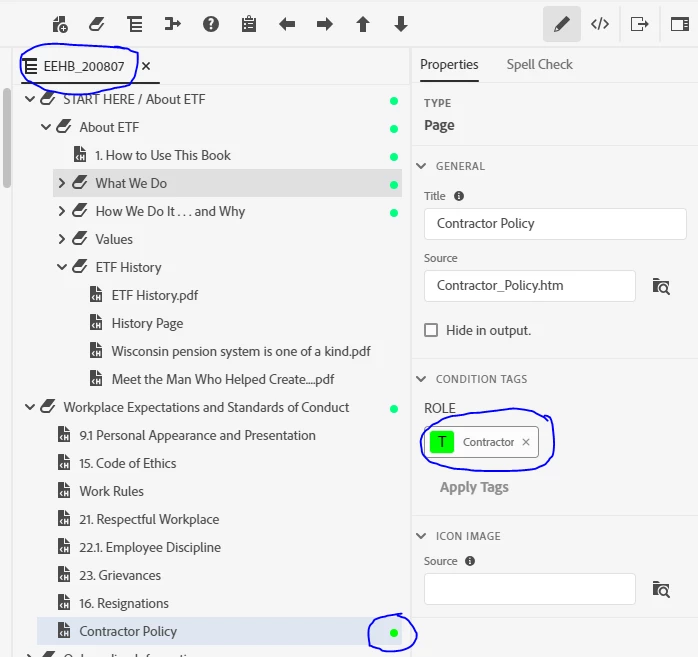The height and width of the screenshot is (657, 698).
Task: Switch to author view pencil icon
Action: [x=562, y=24]
